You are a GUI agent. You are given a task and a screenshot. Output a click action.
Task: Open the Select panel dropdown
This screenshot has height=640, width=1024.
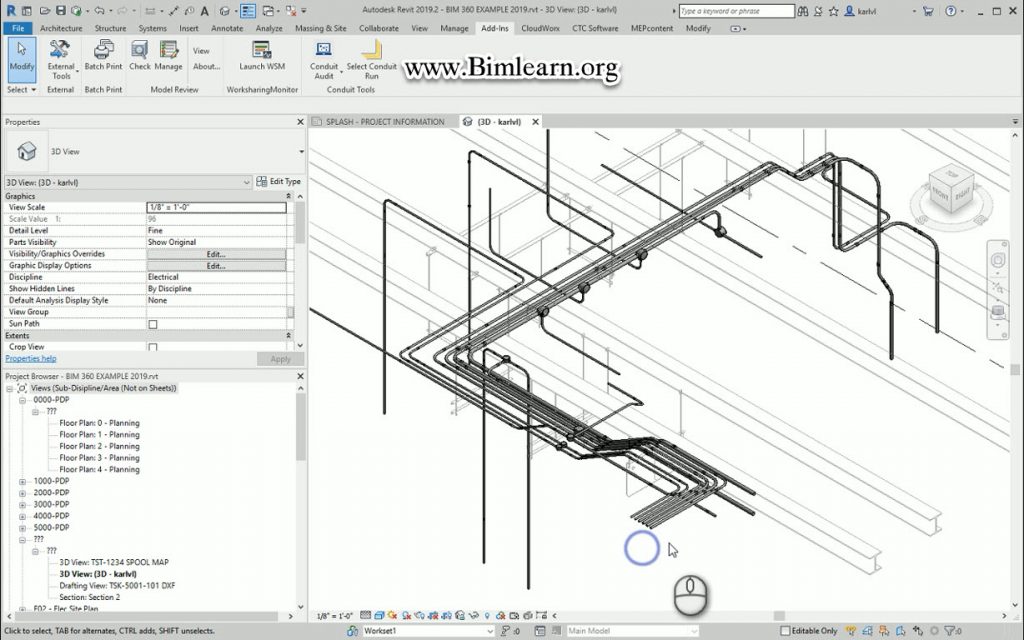22,89
